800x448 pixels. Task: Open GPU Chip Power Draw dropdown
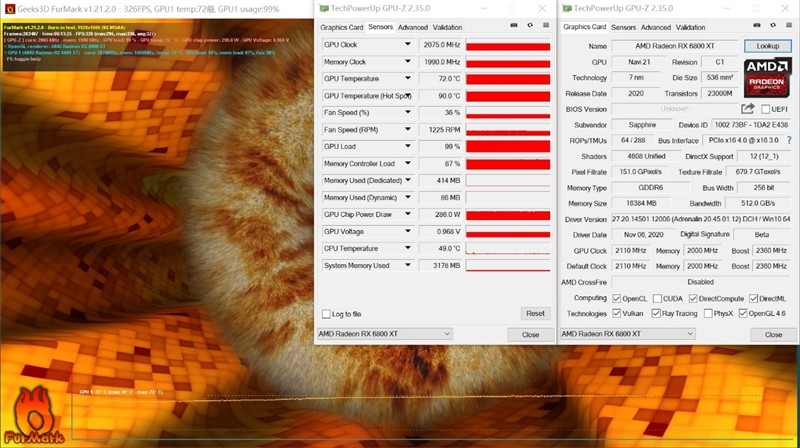[408, 214]
